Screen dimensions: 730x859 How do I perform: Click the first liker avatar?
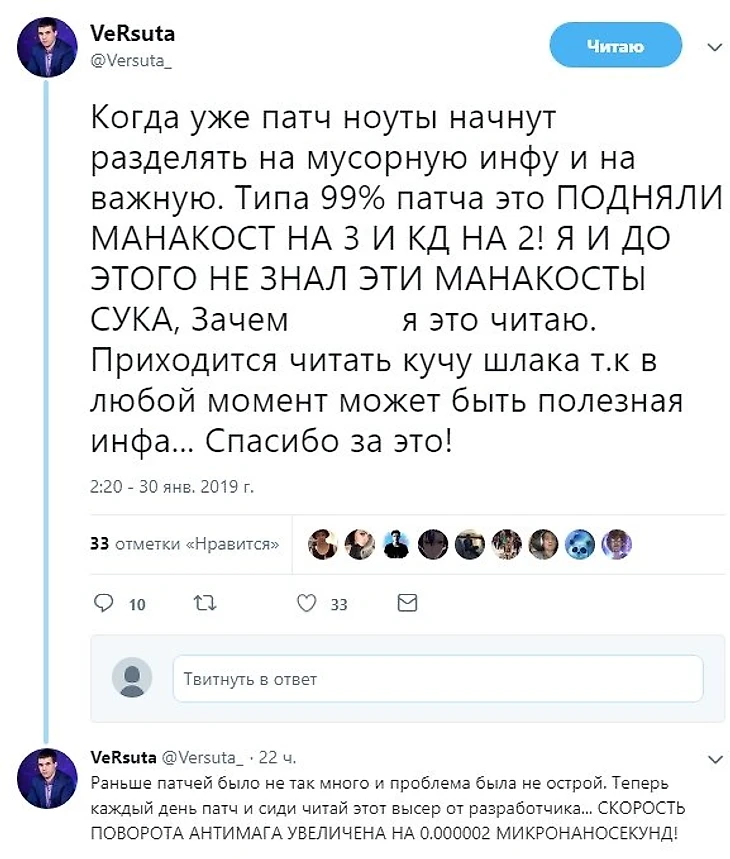(321, 543)
